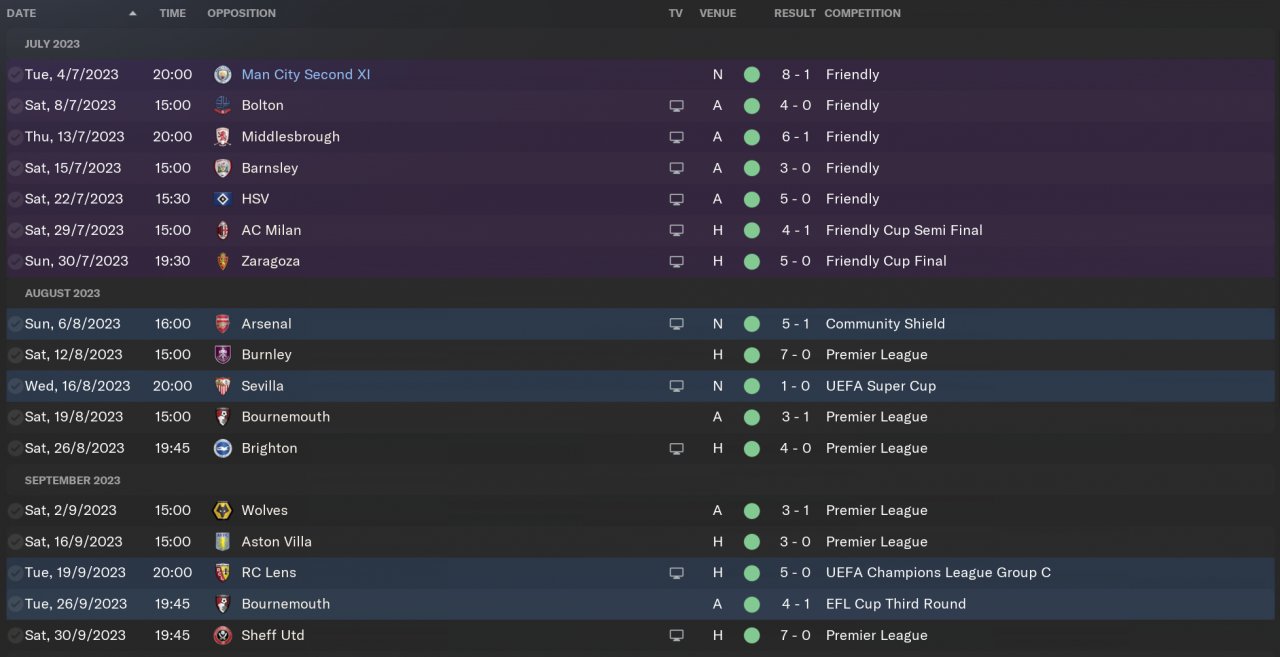
Task: Click the green result dot for Zaragoza
Action: coord(752,261)
